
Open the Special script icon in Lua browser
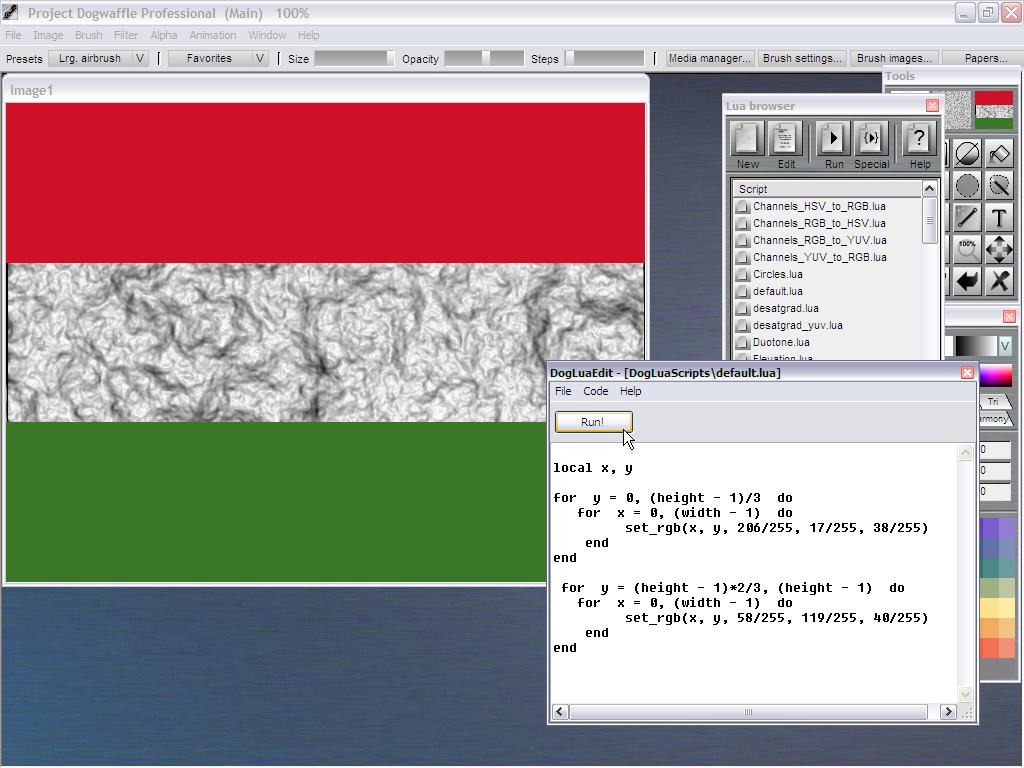coord(870,139)
